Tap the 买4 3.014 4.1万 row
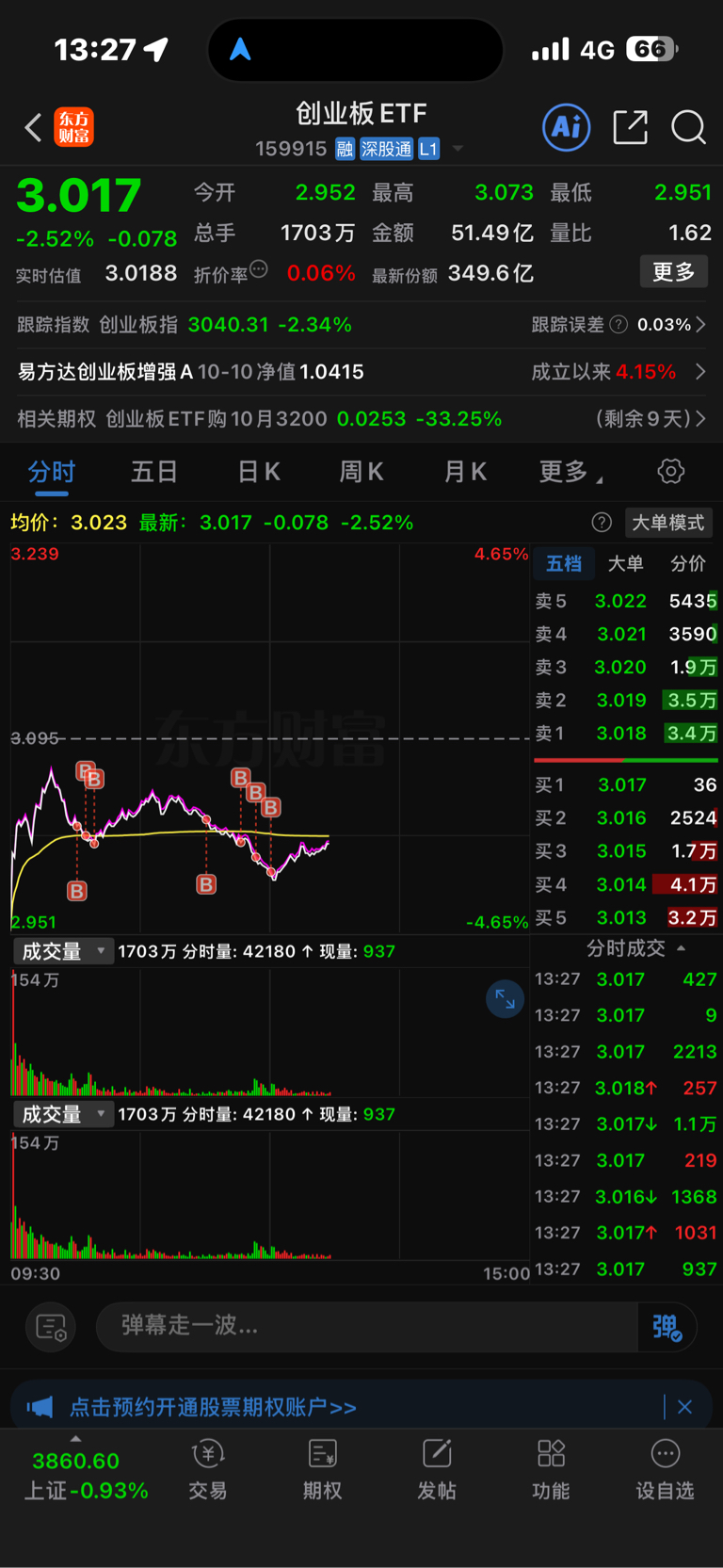 (626, 885)
